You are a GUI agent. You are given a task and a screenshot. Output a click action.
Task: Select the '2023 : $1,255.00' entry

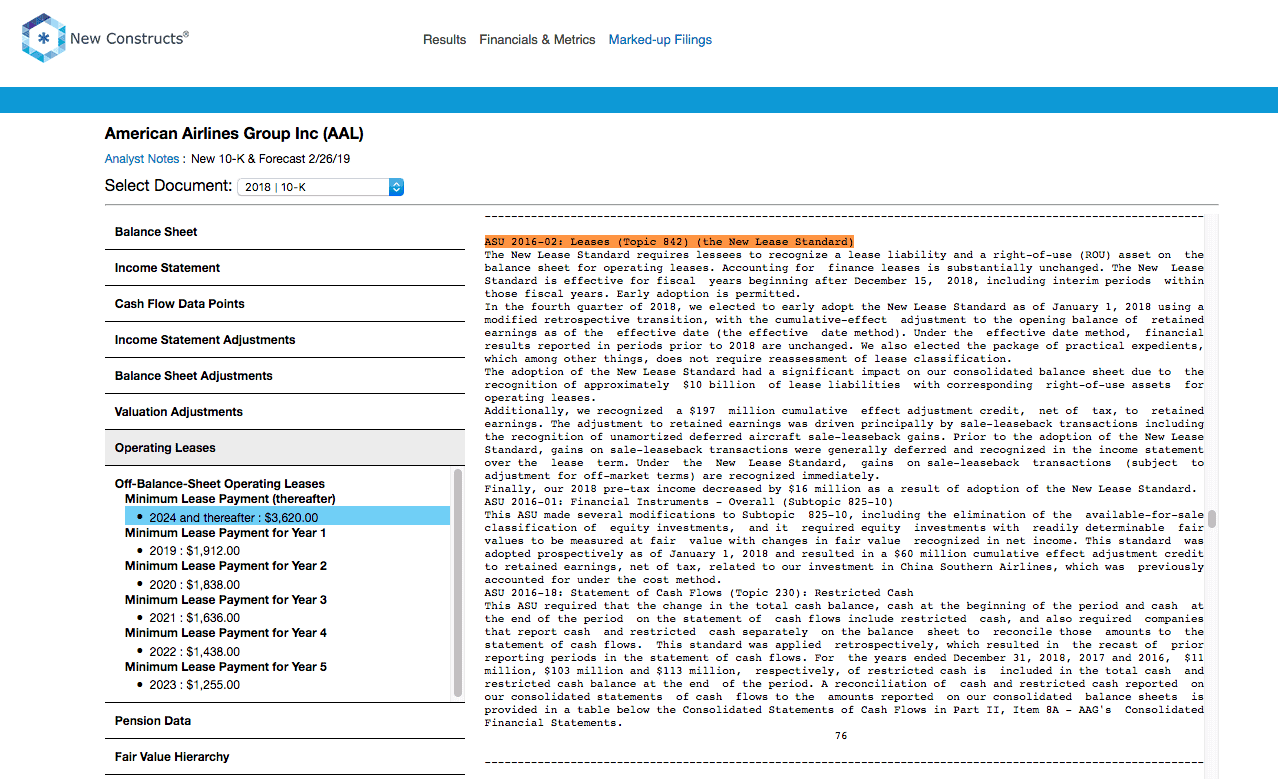click(x=194, y=685)
